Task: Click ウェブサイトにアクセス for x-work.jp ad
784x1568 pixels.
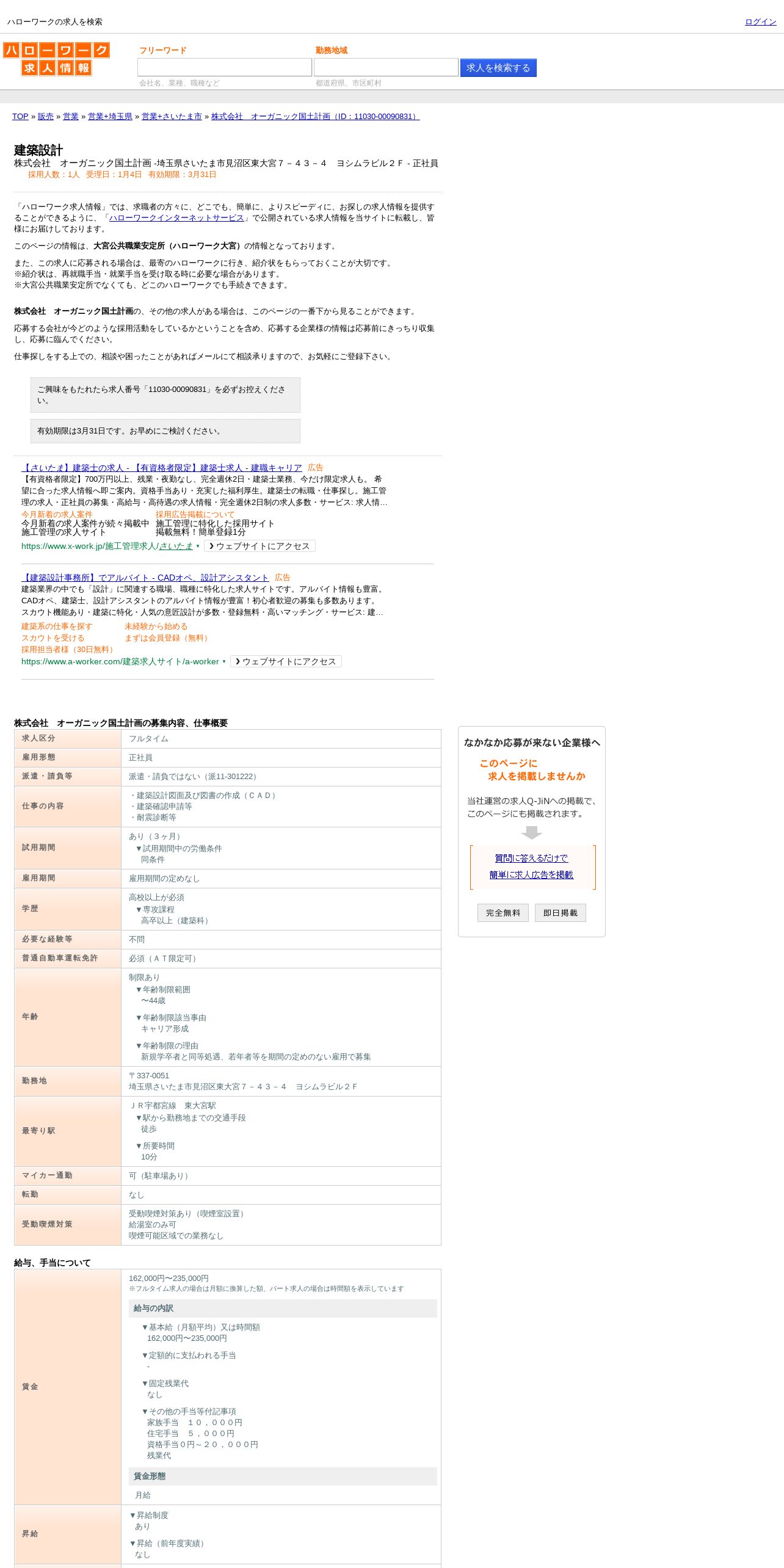Action: (x=260, y=546)
